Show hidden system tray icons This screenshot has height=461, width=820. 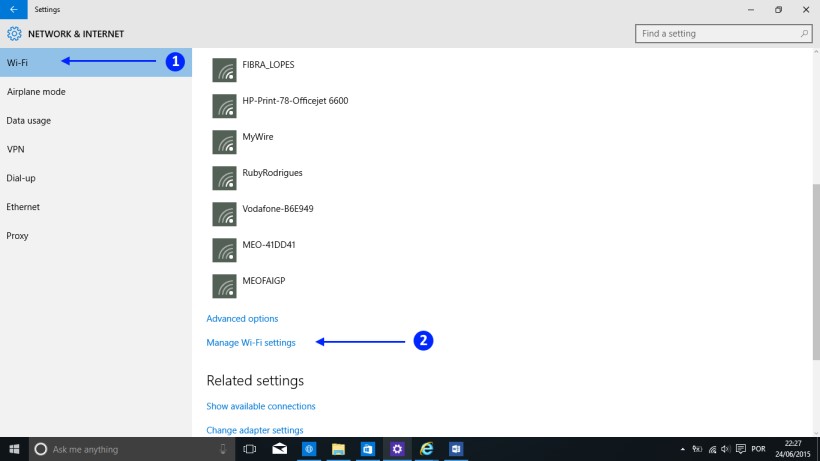point(683,449)
